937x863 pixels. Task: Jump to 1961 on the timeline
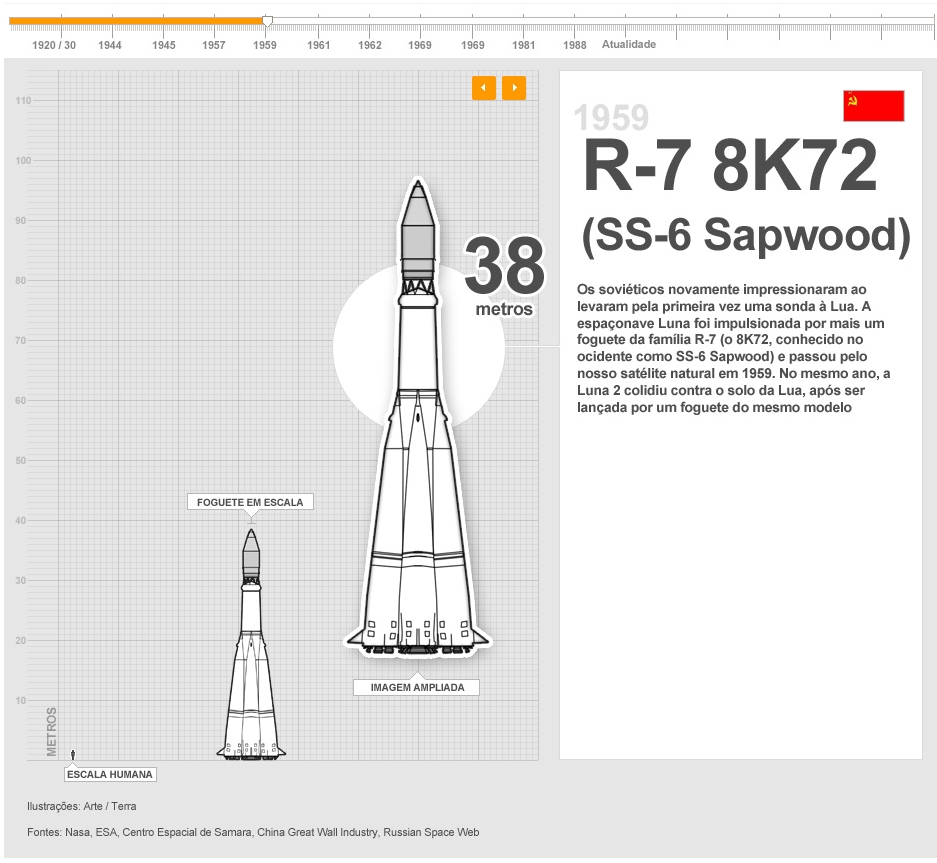coord(319,45)
